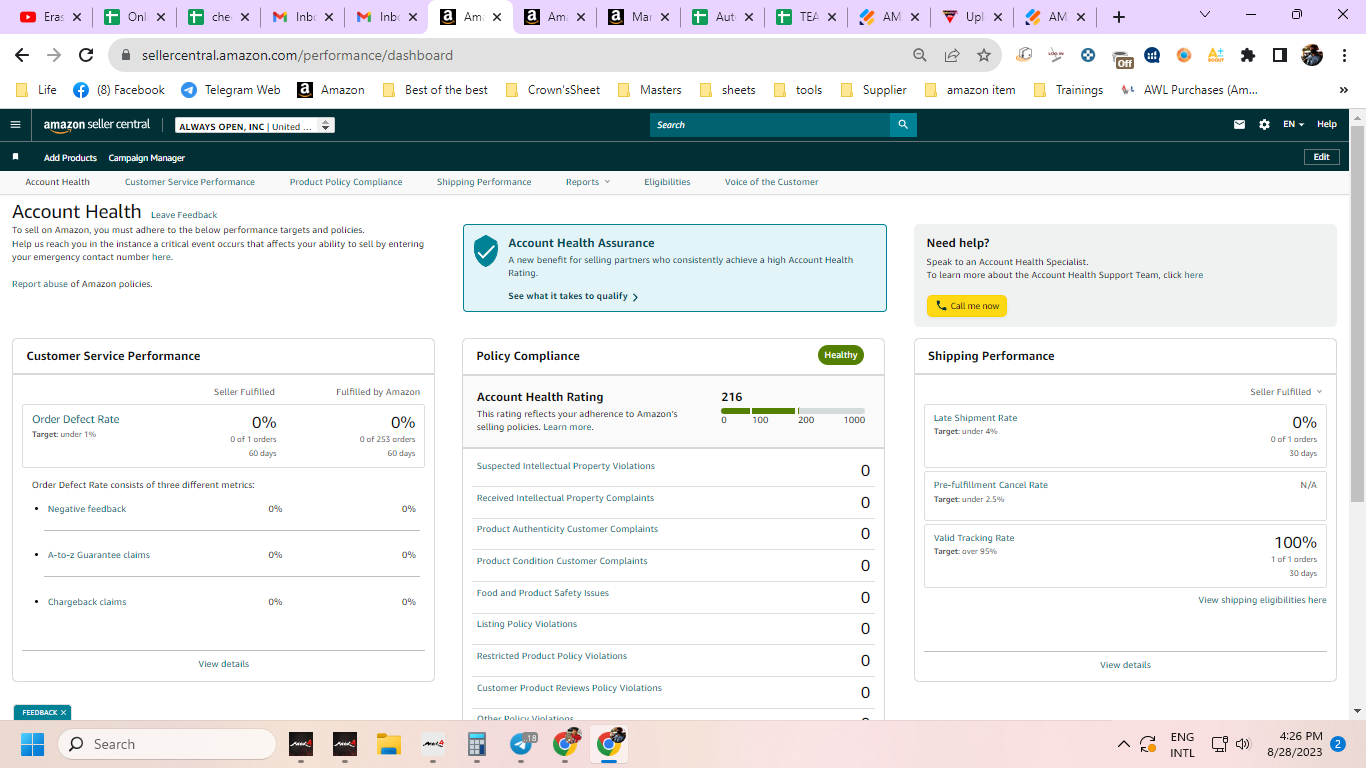This screenshot has width=1366, height=768.
Task: Click the Account Health Rating progress bar
Action: click(x=793, y=411)
